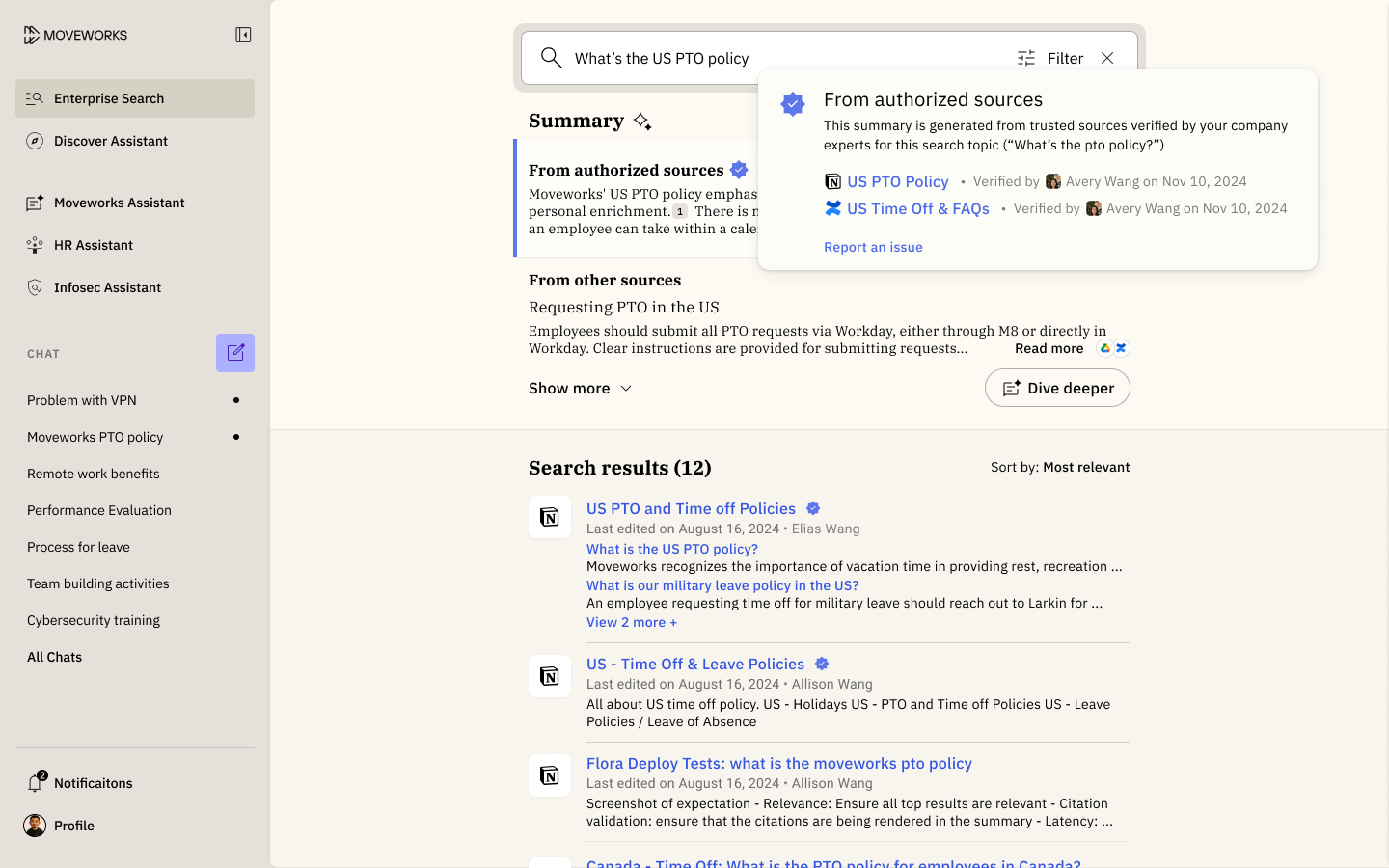Start a new chat with compose icon
1389x868 pixels.
click(x=235, y=353)
